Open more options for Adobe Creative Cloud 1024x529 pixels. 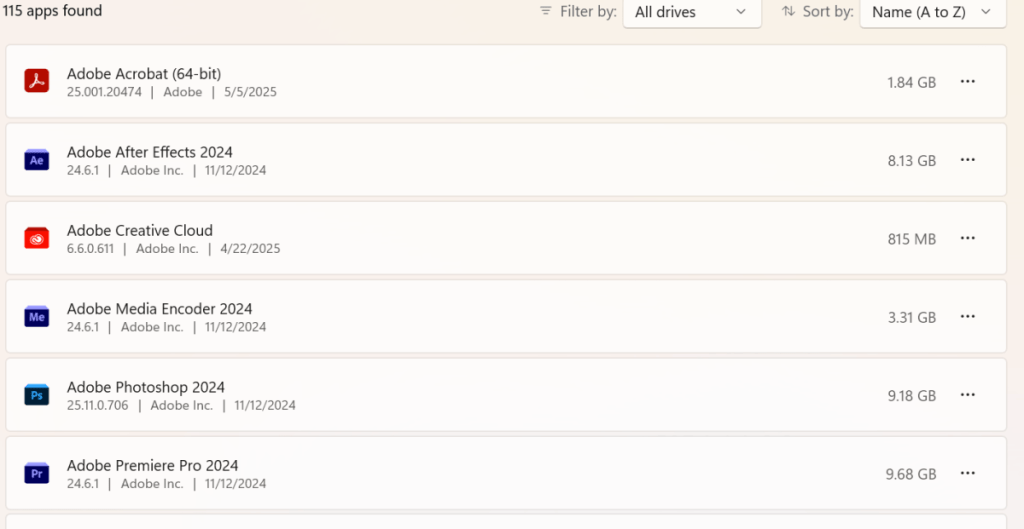coord(967,238)
